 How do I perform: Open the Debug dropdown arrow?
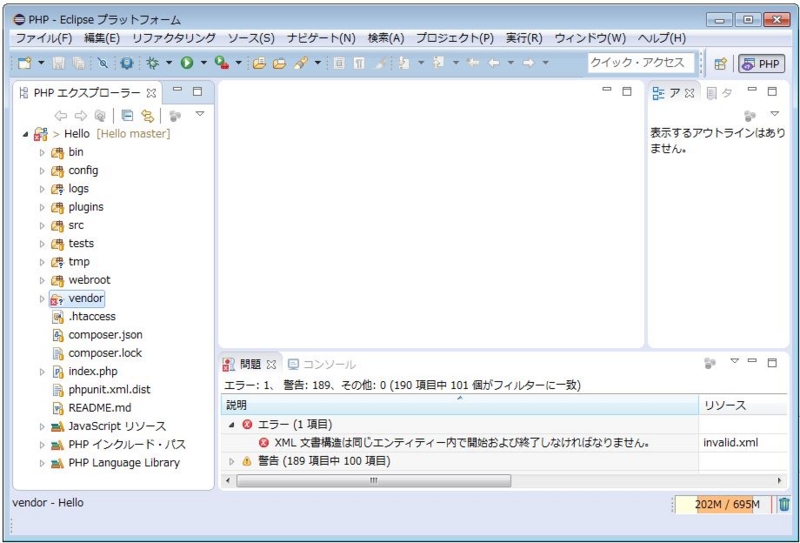(169, 63)
